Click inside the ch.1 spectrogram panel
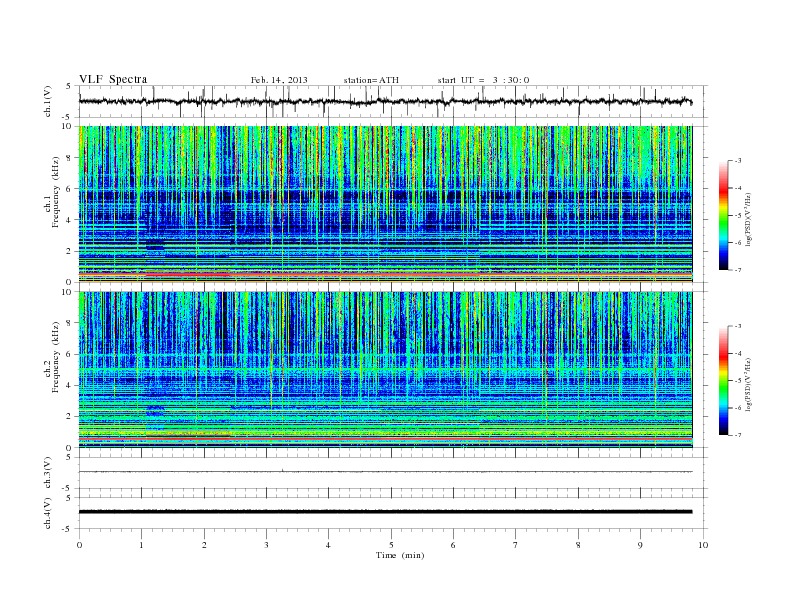Image resolution: width=792 pixels, height=612 pixels. coord(385,204)
